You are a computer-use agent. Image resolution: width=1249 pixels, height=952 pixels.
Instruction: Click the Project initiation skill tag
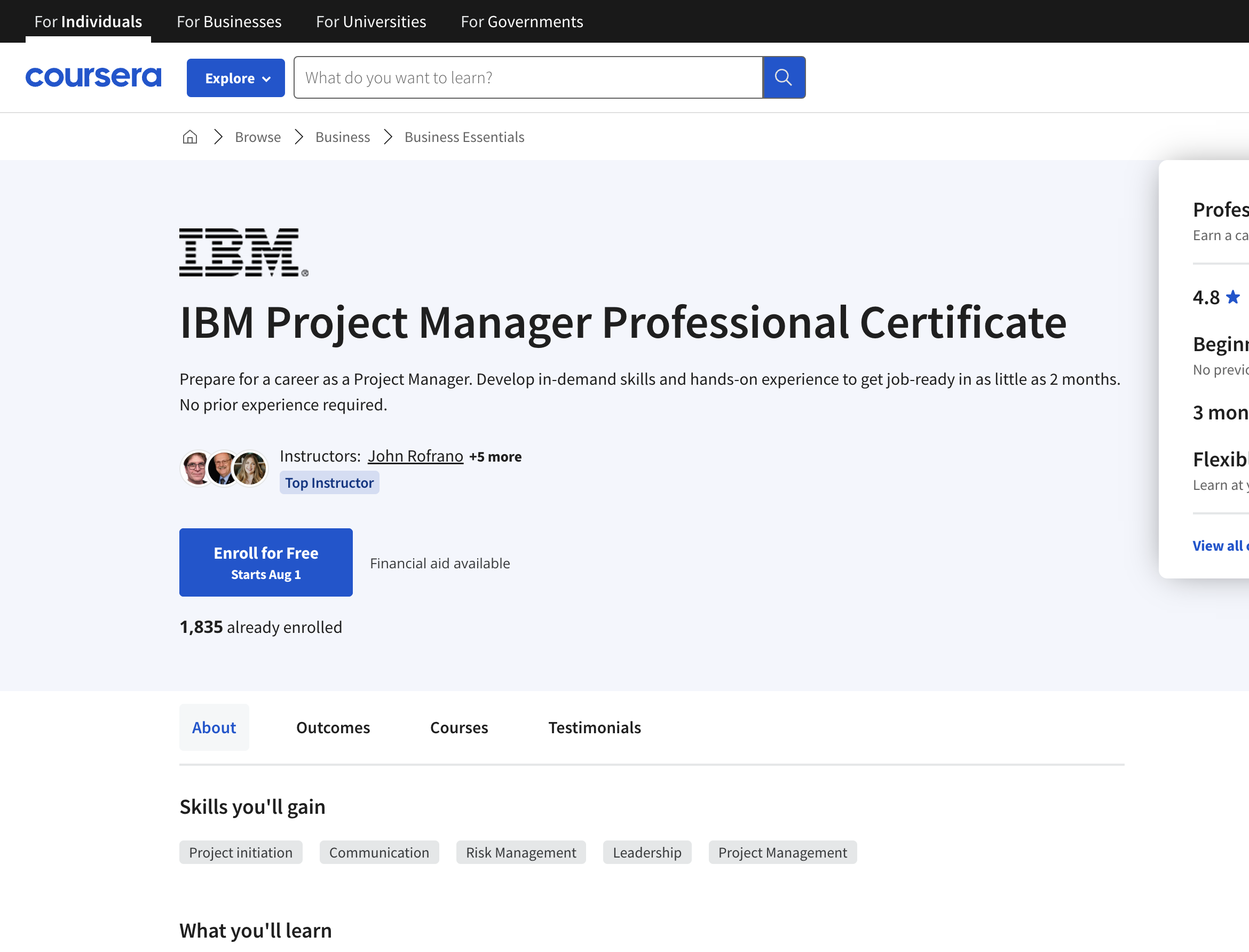(x=241, y=852)
